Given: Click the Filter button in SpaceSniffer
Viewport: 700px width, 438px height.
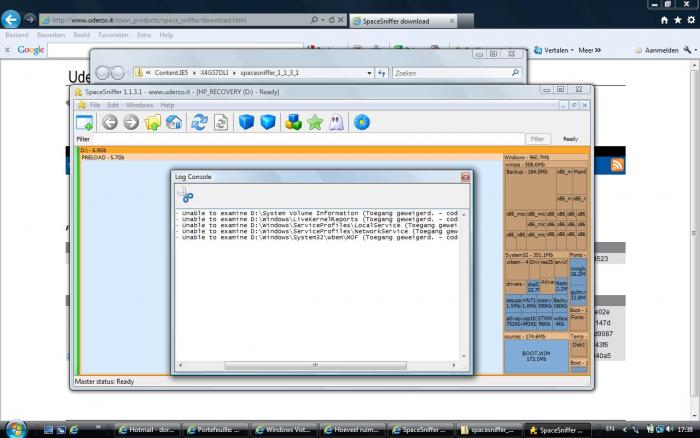Looking at the screenshot, I should 537,139.
